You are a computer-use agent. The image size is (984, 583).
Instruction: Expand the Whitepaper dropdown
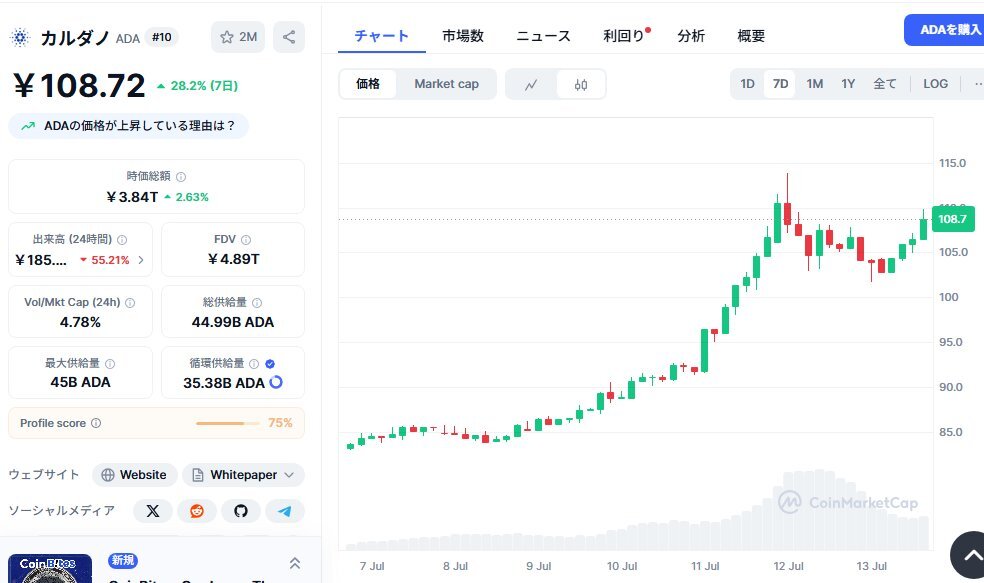pos(243,475)
